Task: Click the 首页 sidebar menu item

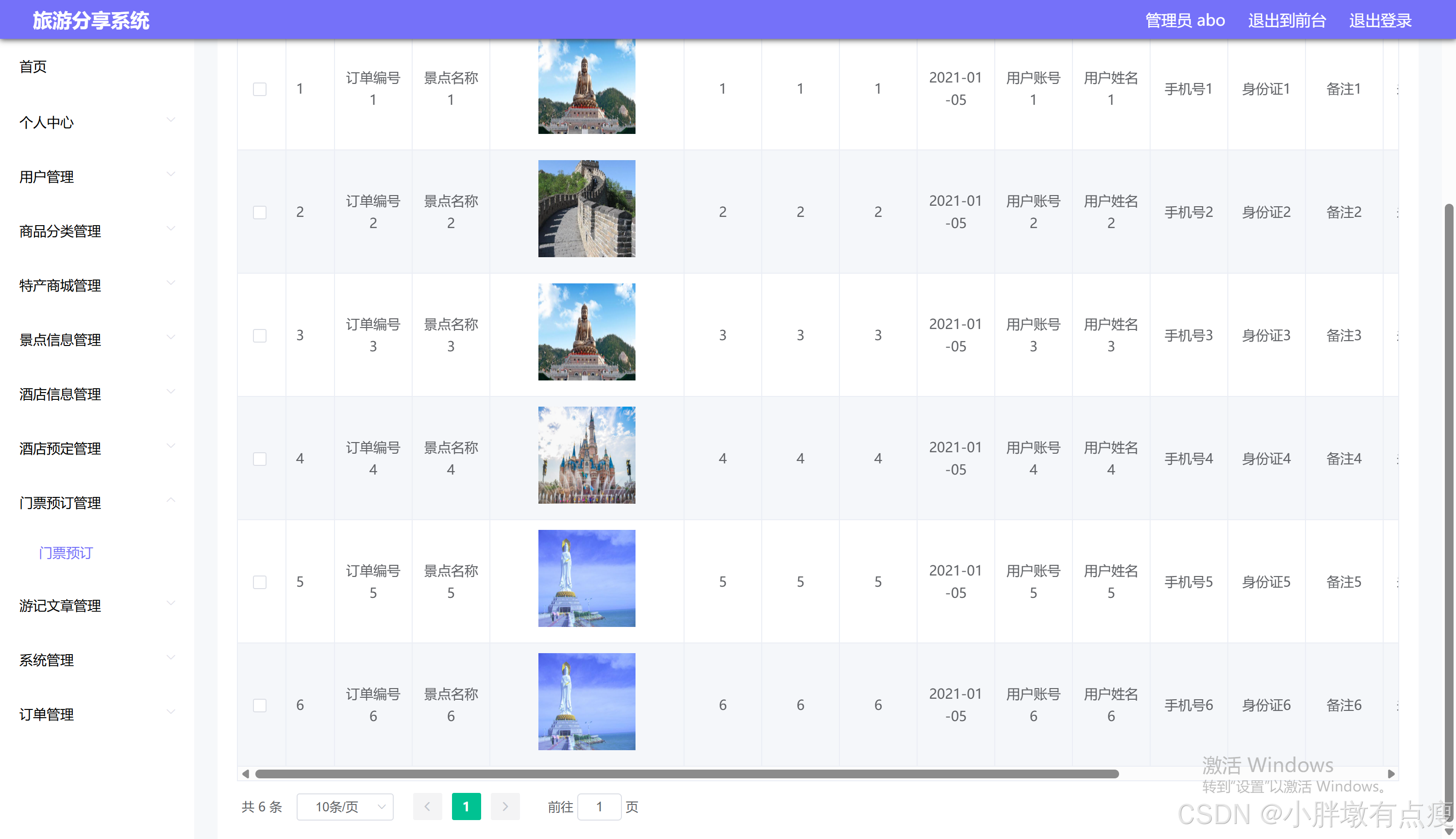Action: 33,66
